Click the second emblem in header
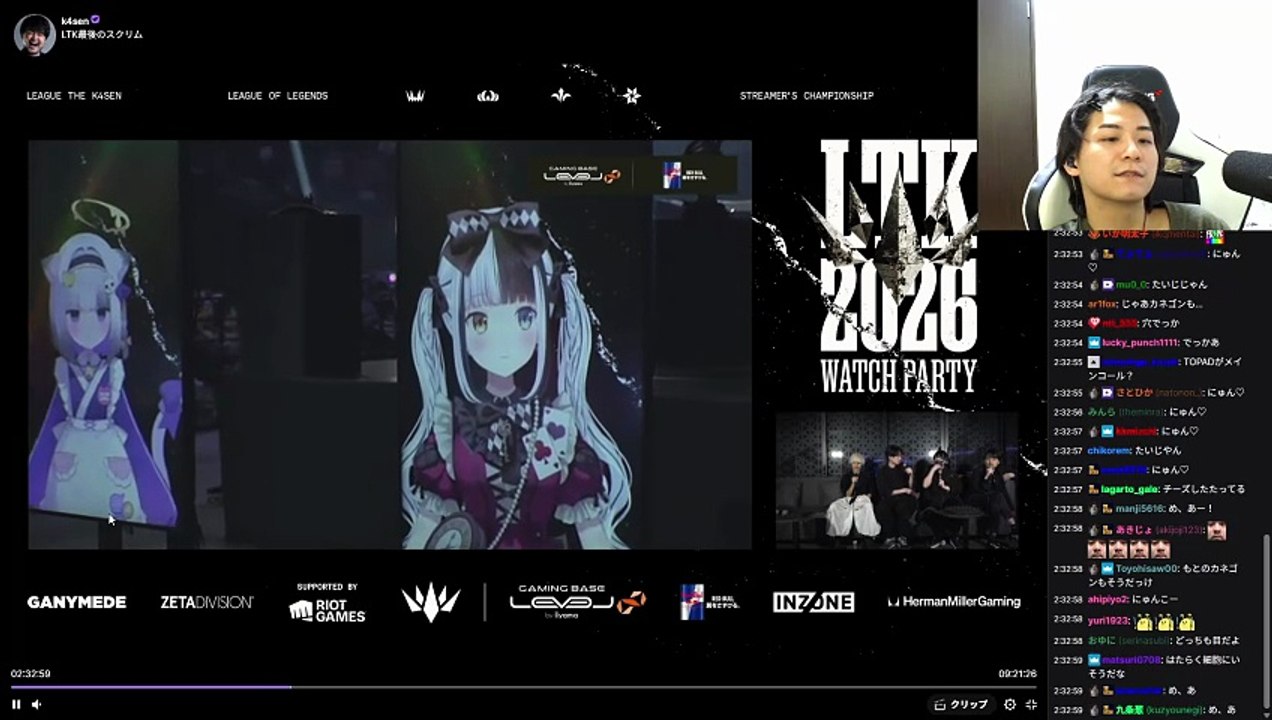 tap(488, 96)
